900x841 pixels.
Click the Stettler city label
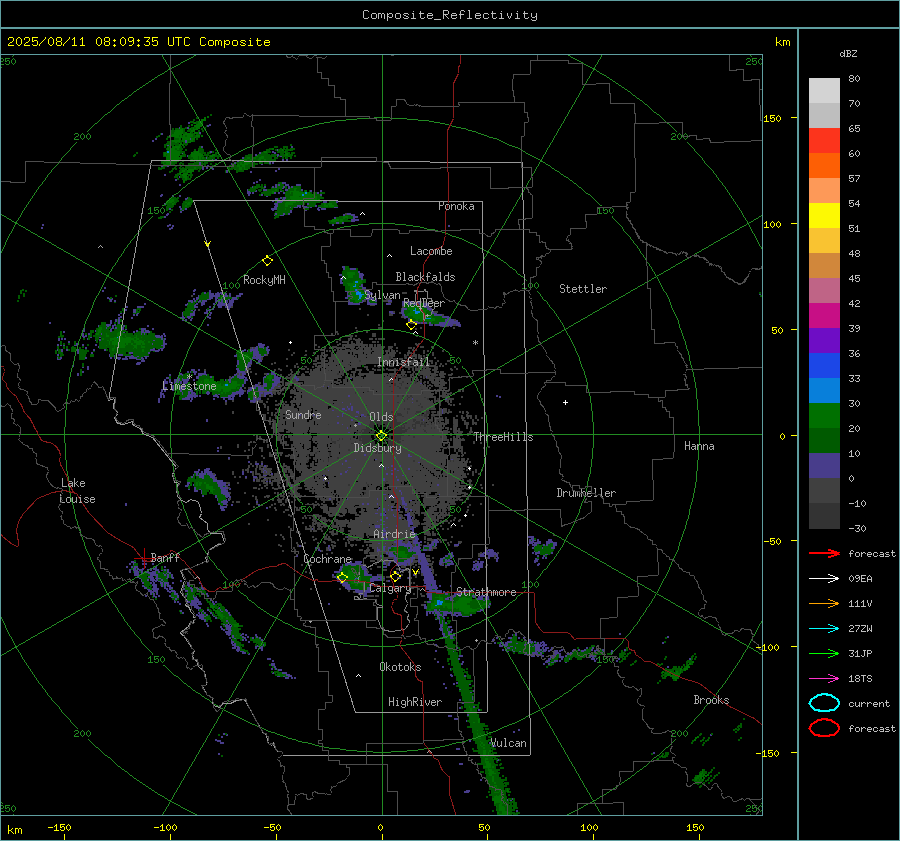pos(583,289)
